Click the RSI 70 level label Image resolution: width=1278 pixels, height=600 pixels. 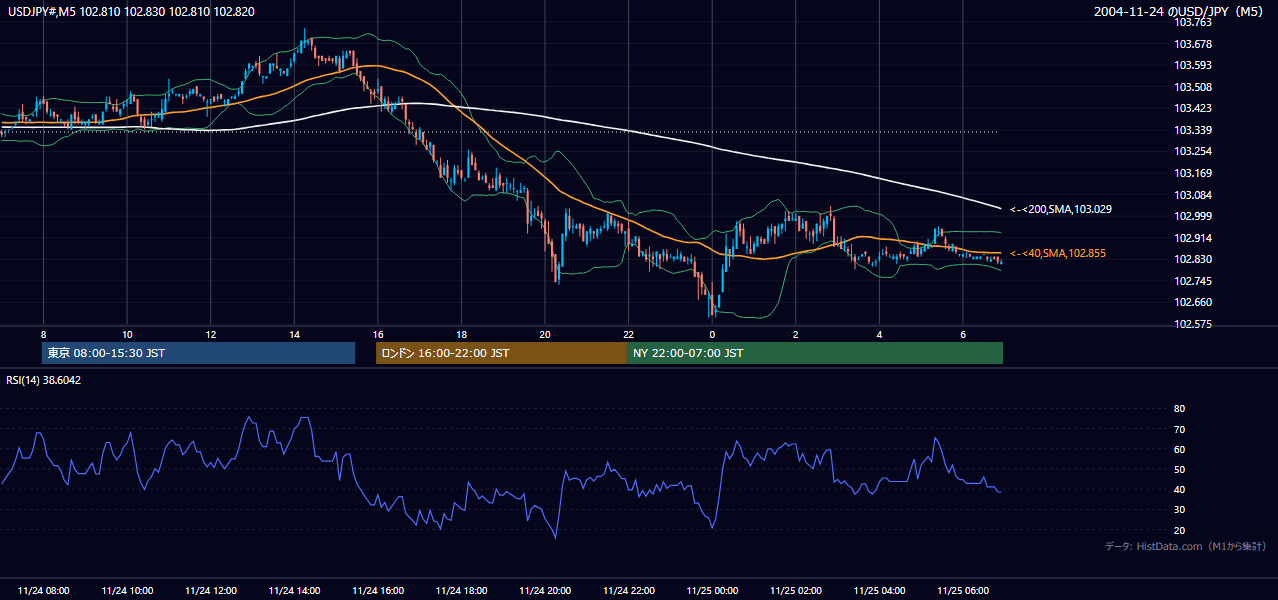(x=1179, y=429)
